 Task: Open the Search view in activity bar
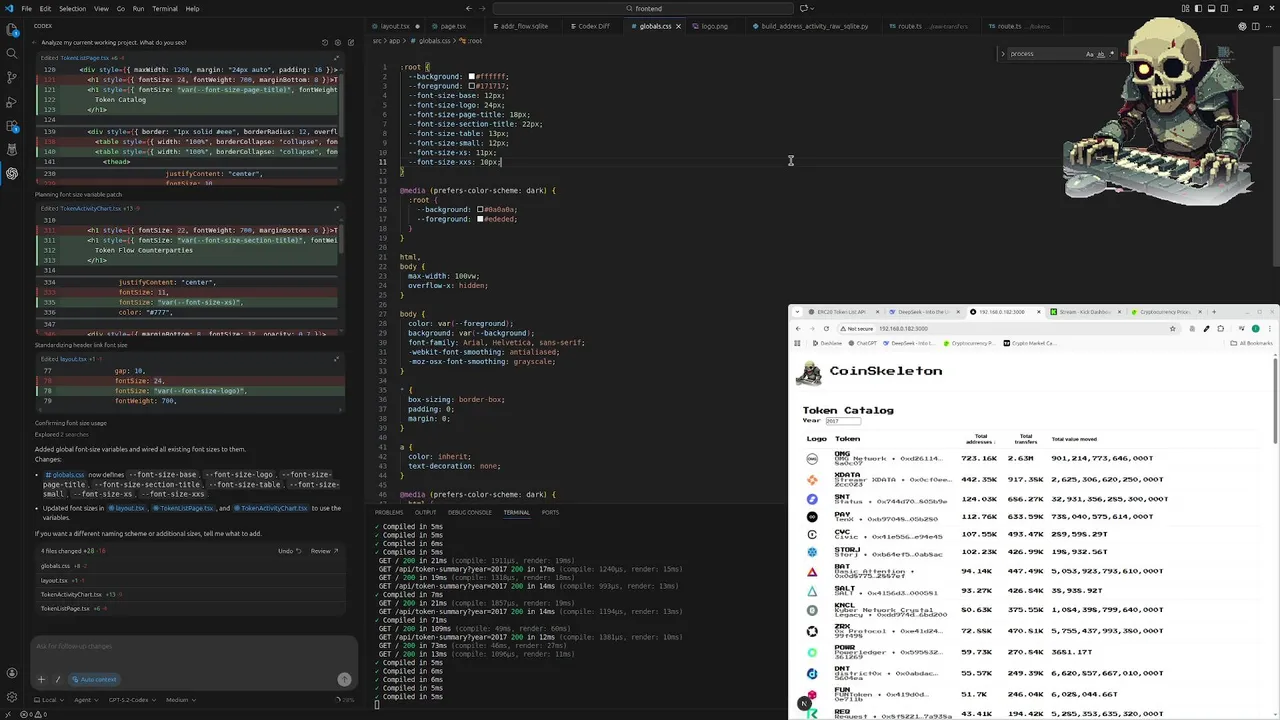tap(12, 54)
